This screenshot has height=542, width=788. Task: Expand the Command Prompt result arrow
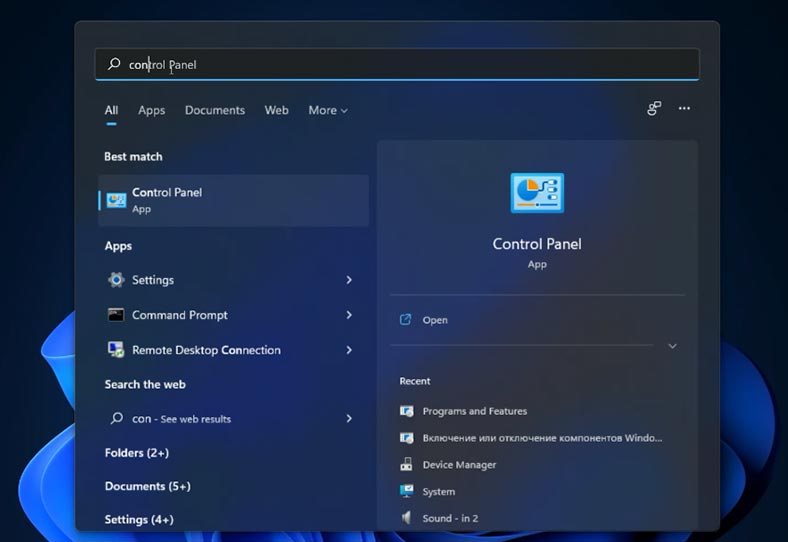click(349, 315)
